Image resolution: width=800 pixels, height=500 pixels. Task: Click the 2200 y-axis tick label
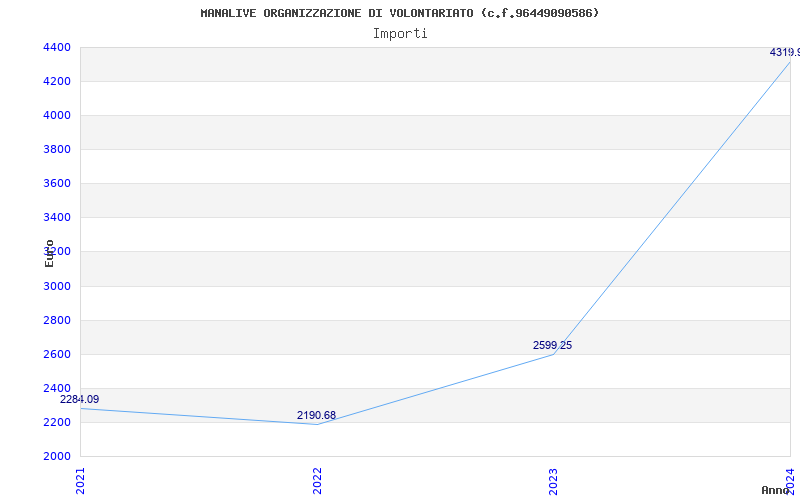click(x=57, y=422)
